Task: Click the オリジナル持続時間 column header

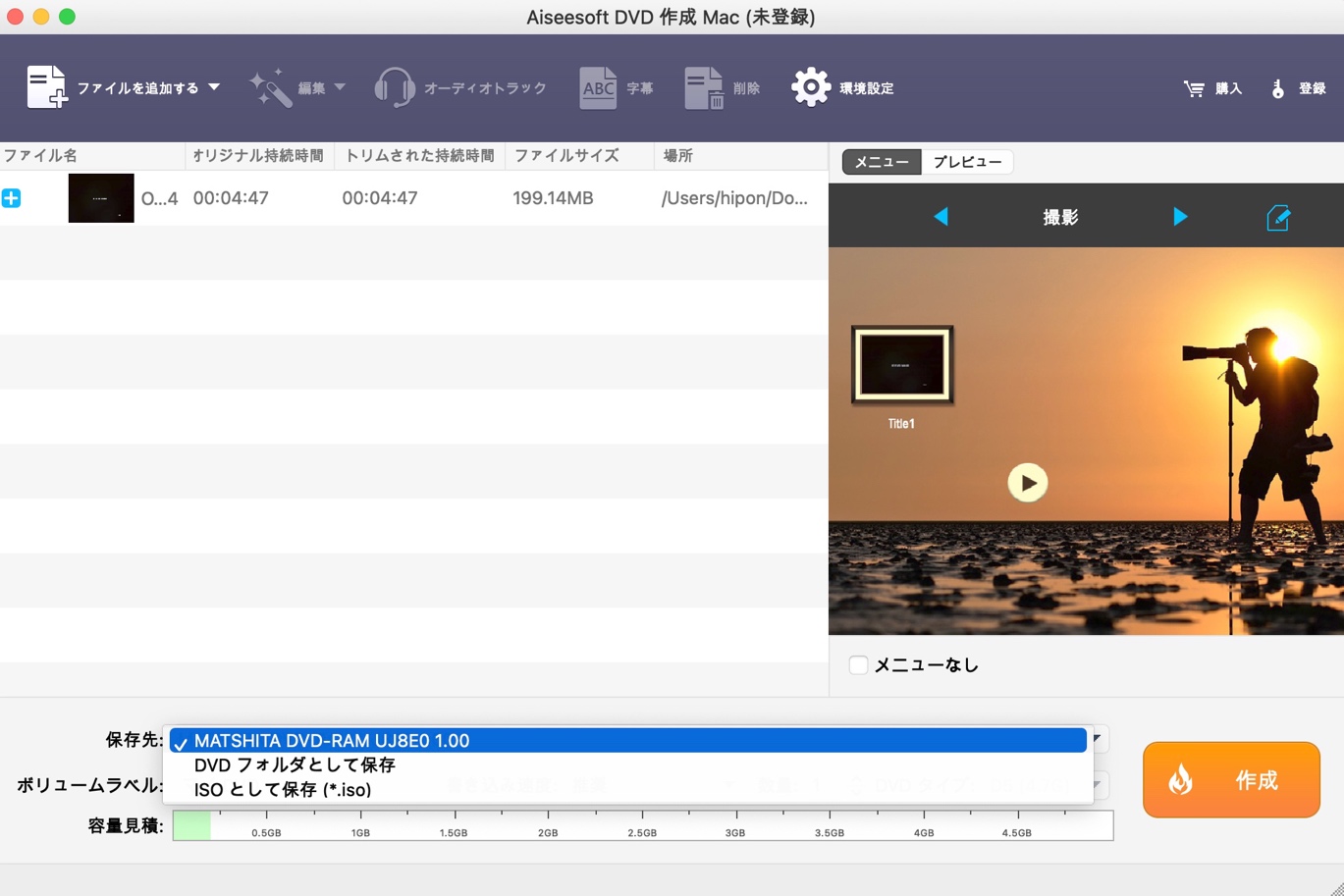Action: [259, 156]
